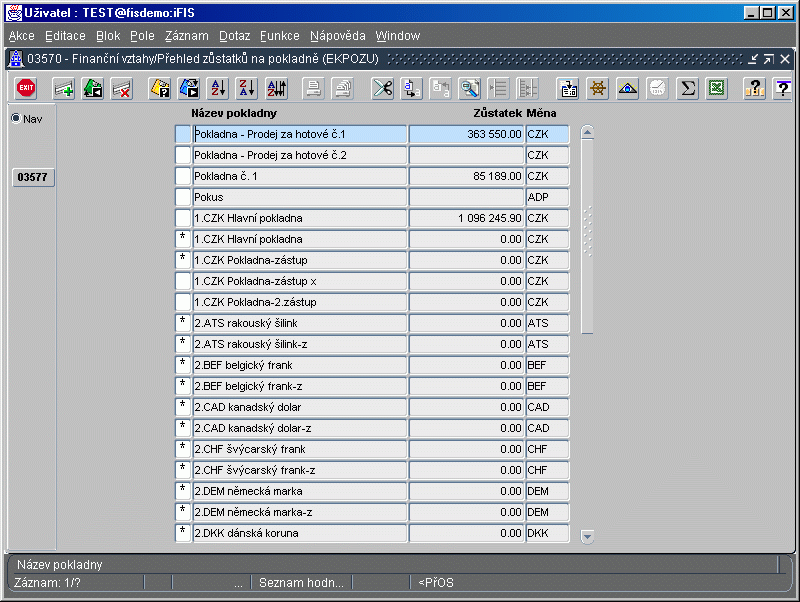Viewport: 800px width, 602px height.
Task: Click the scissors cut icon
Action: tap(383, 88)
